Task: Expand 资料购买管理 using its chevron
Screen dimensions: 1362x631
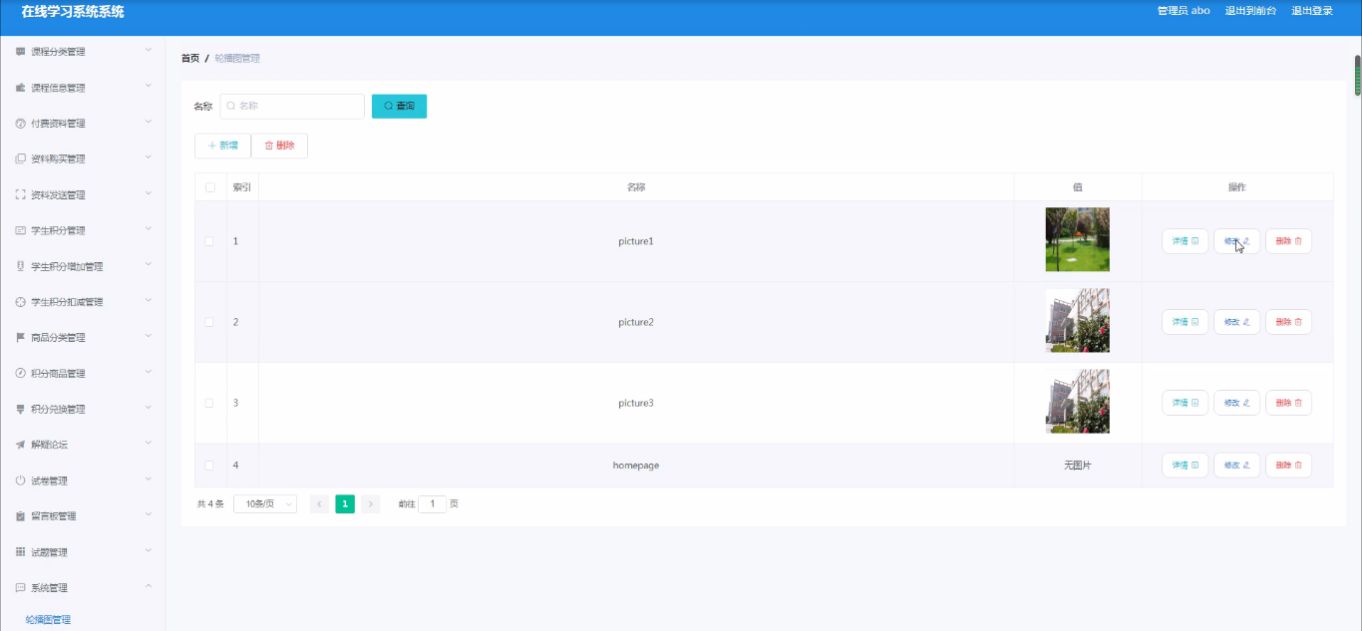Action: tap(148, 158)
